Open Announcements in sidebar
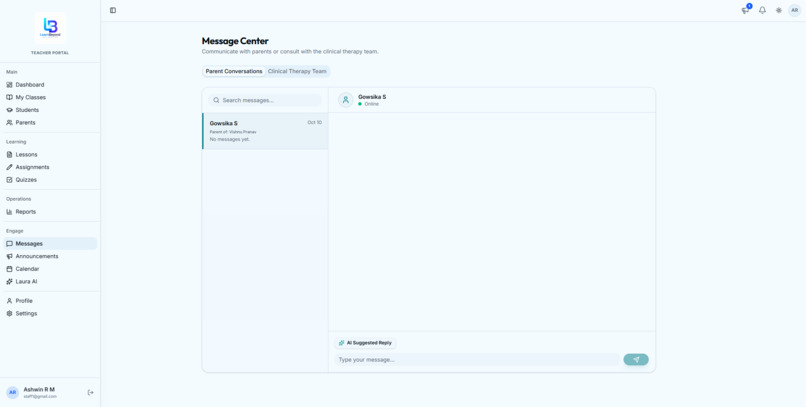Screen dimensions: 806x407 50,256
